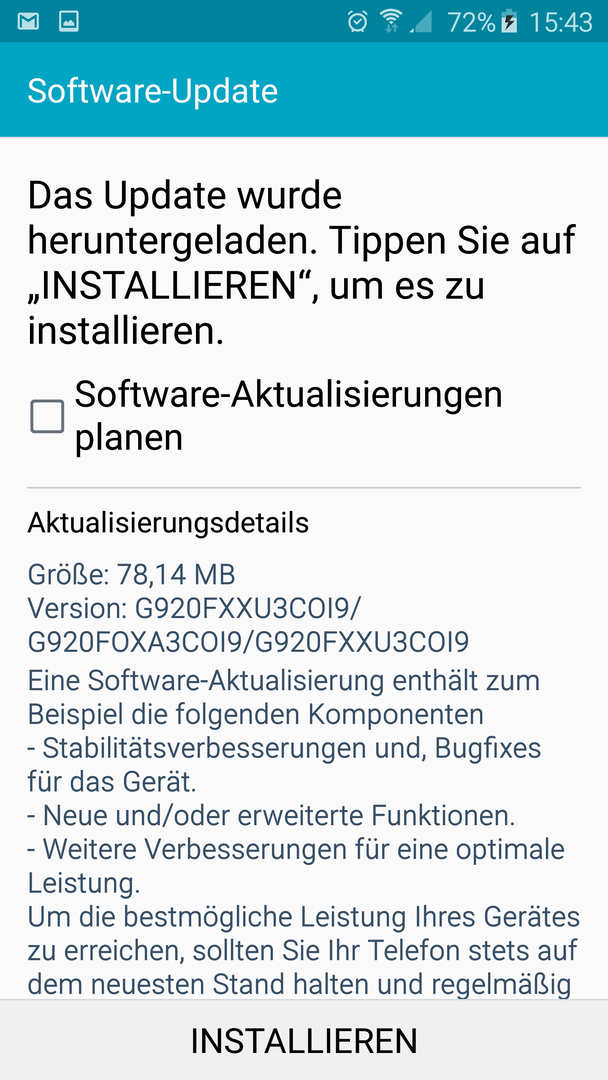Tap the Aktualisierungsdetails heading
Screen dimensions: 608x1080
168,523
